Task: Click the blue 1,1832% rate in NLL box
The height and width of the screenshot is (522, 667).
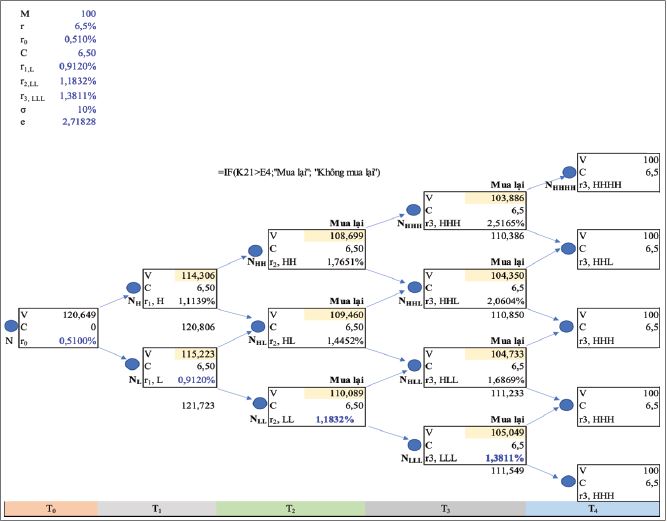Action: pos(335,420)
